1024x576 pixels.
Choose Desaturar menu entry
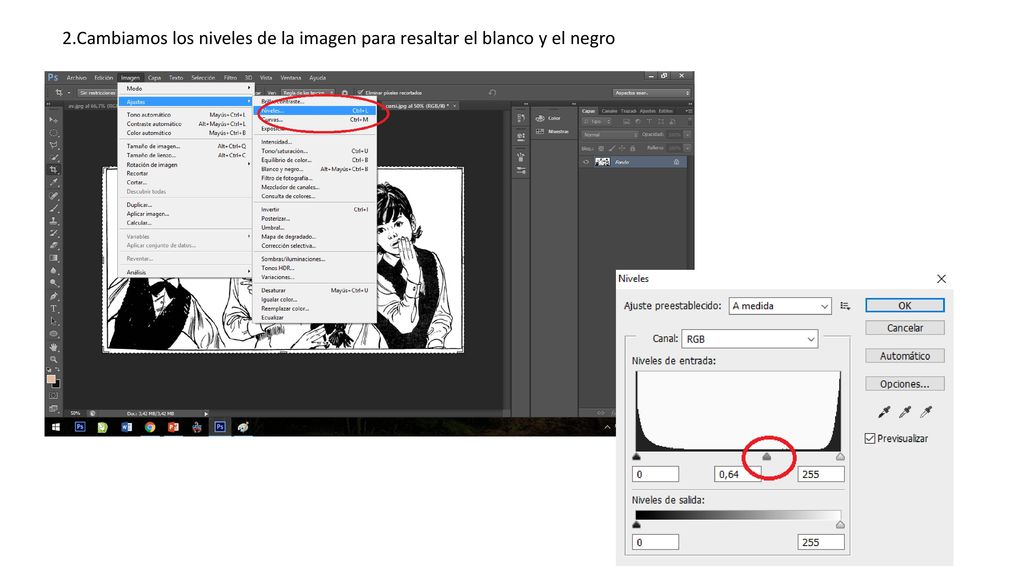coord(314,290)
